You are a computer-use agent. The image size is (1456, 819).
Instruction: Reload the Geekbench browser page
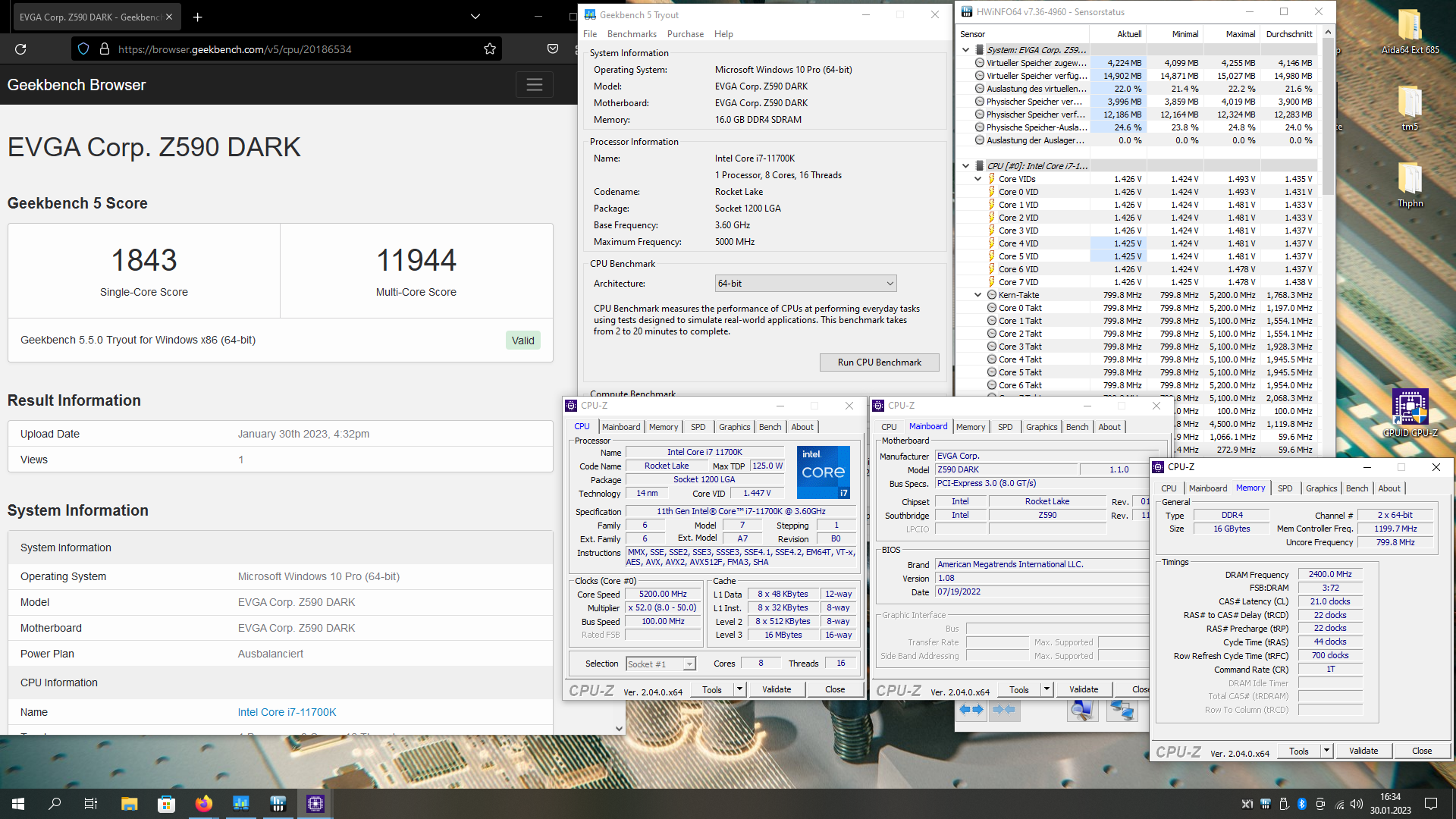(20, 49)
